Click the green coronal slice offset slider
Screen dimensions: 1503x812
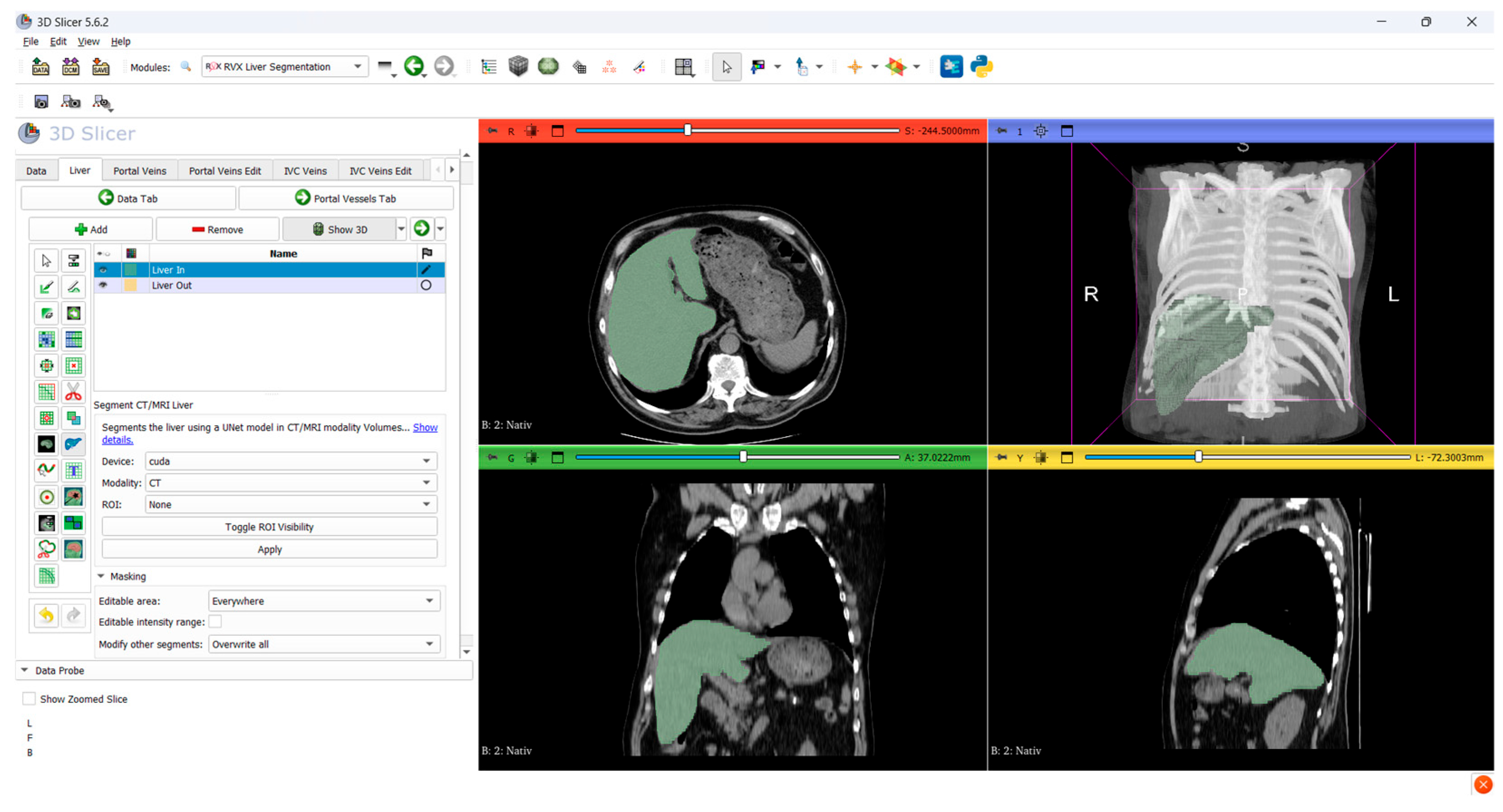point(737,457)
